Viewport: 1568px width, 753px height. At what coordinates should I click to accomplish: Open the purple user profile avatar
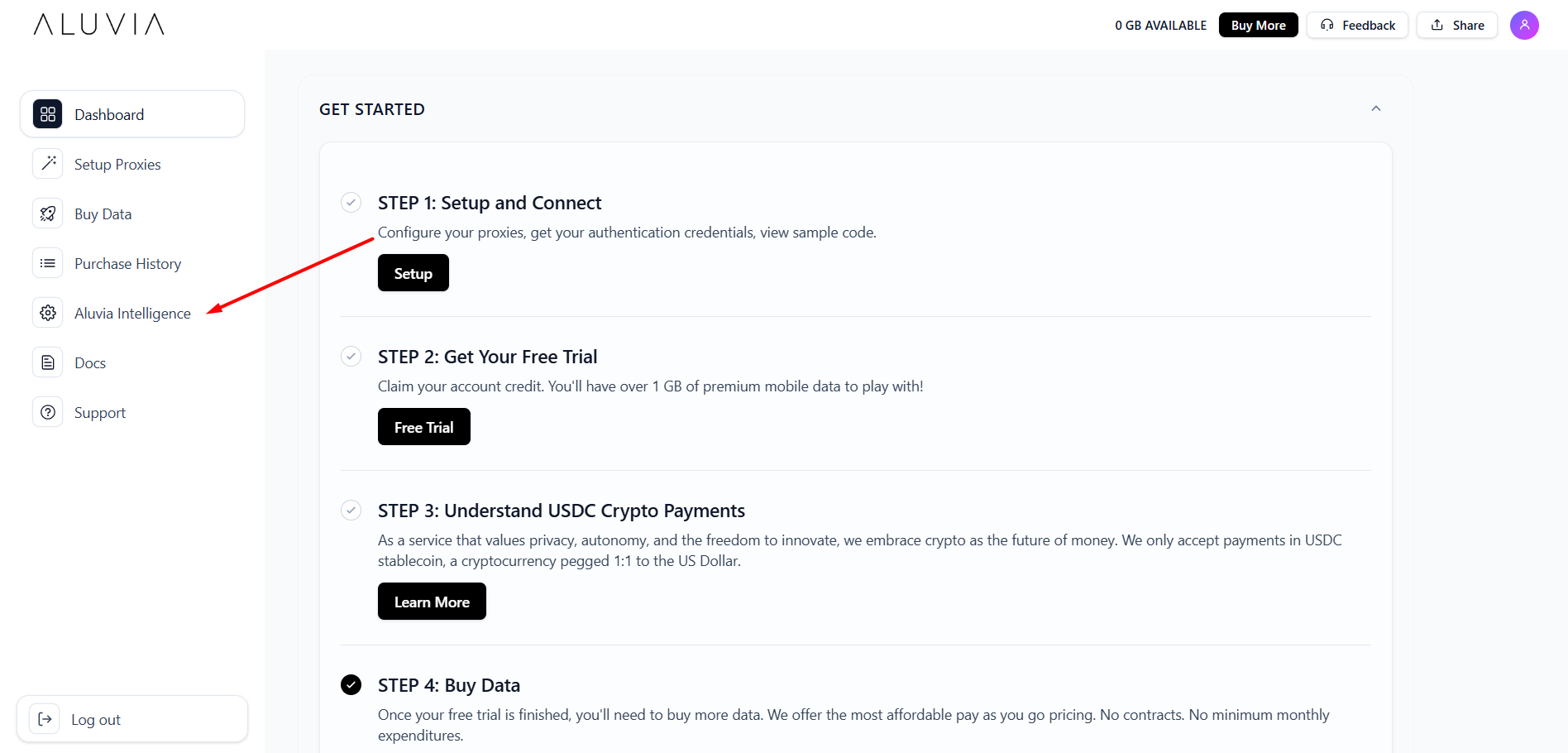coord(1523,25)
